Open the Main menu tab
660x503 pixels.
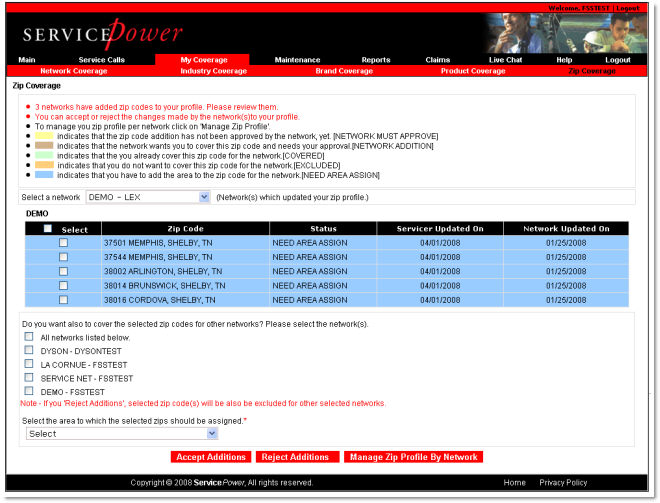tap(27, 60)
